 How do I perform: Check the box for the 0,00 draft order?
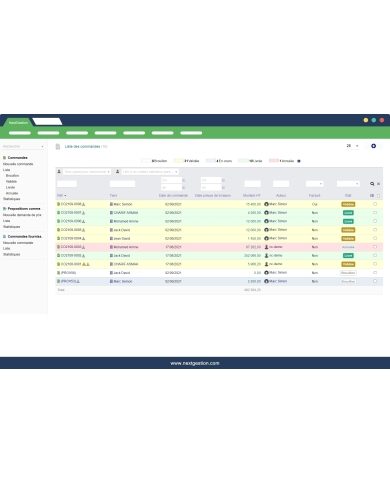click(x=375, y=273)
